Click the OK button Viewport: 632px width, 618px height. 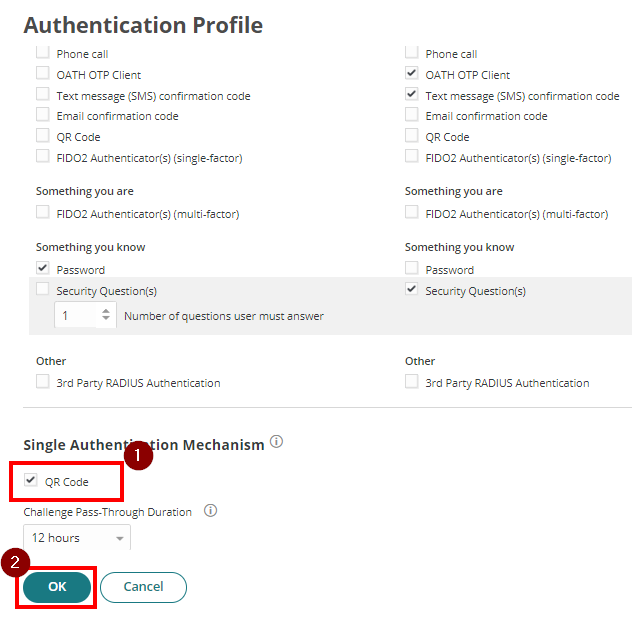57,587
